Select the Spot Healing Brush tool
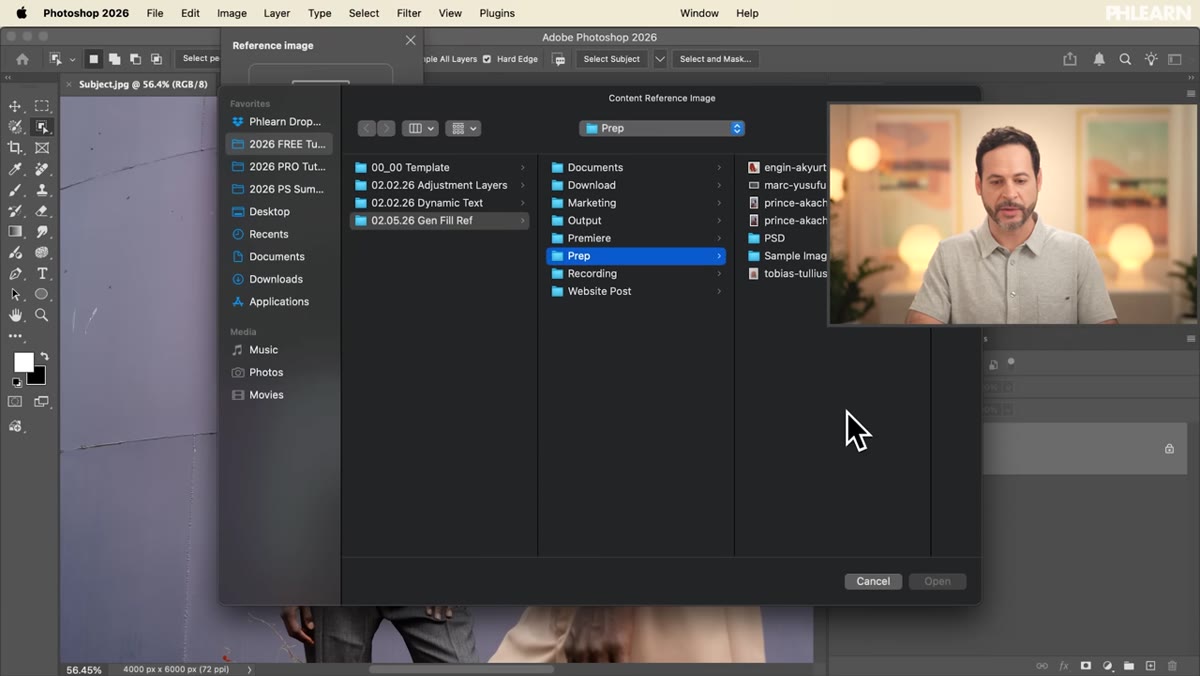Viewport: 1200px width, 676px height. tap(42, 169)
